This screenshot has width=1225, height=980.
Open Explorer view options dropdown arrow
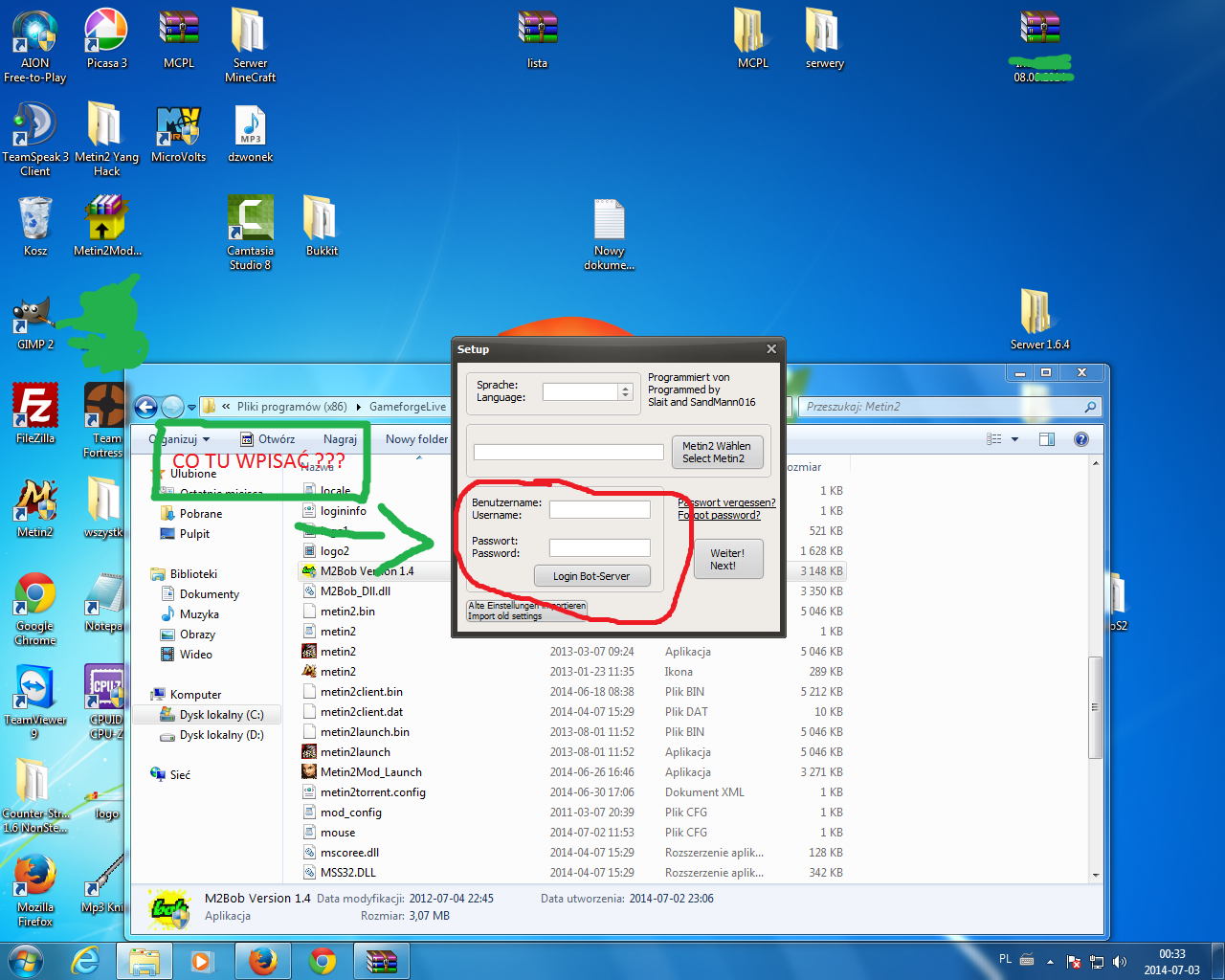coord(1014,439)
